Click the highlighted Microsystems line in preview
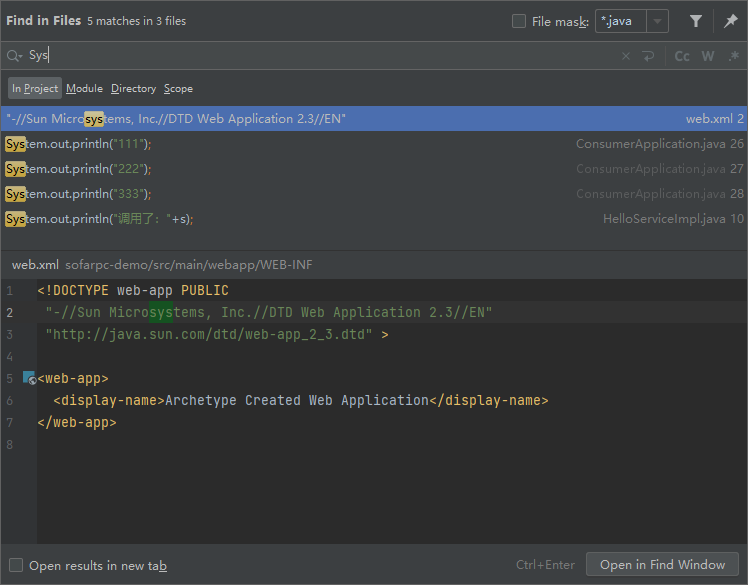 click(269, 312)
